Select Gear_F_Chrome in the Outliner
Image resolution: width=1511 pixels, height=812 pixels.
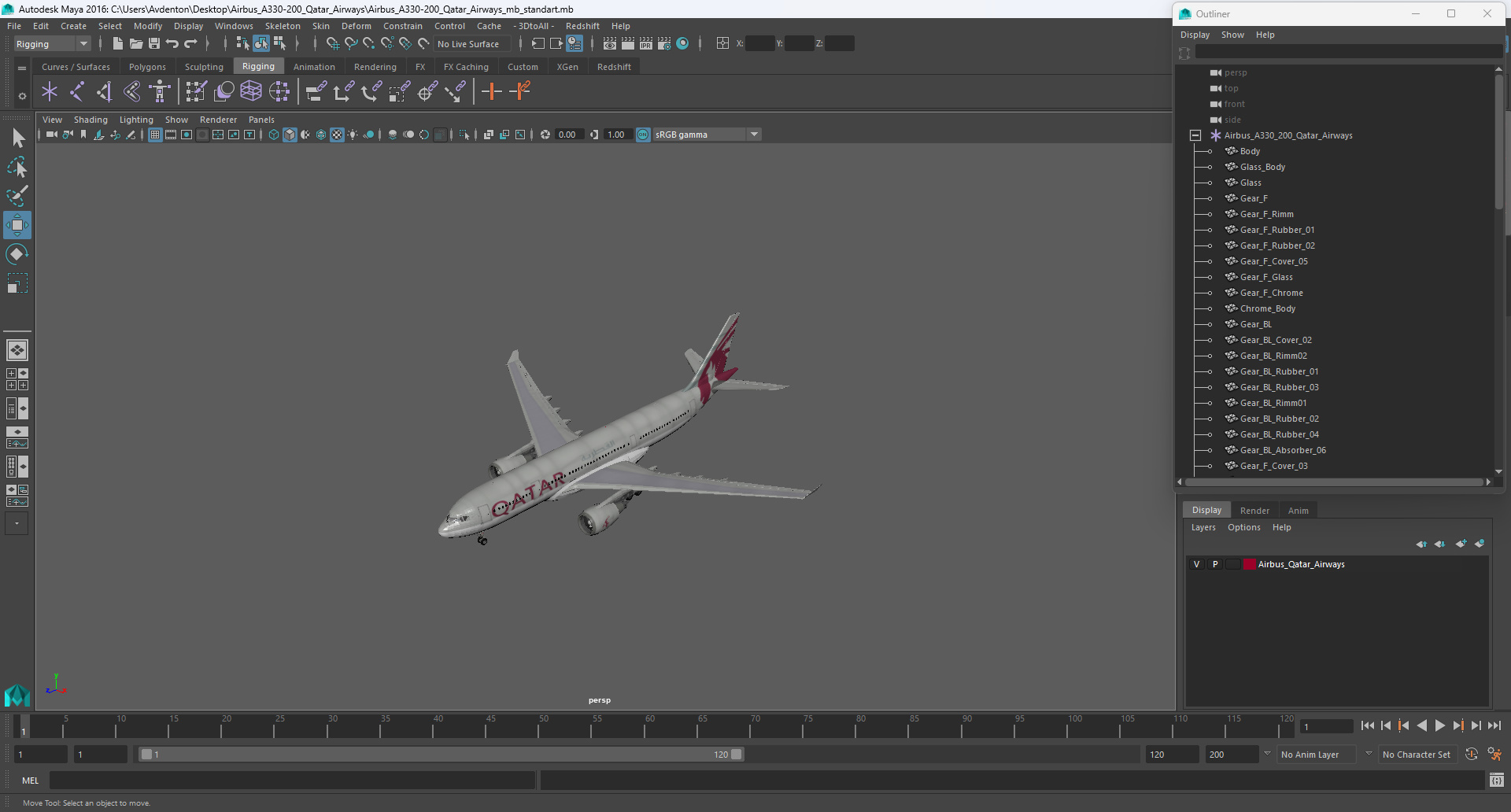point(1271,293)
